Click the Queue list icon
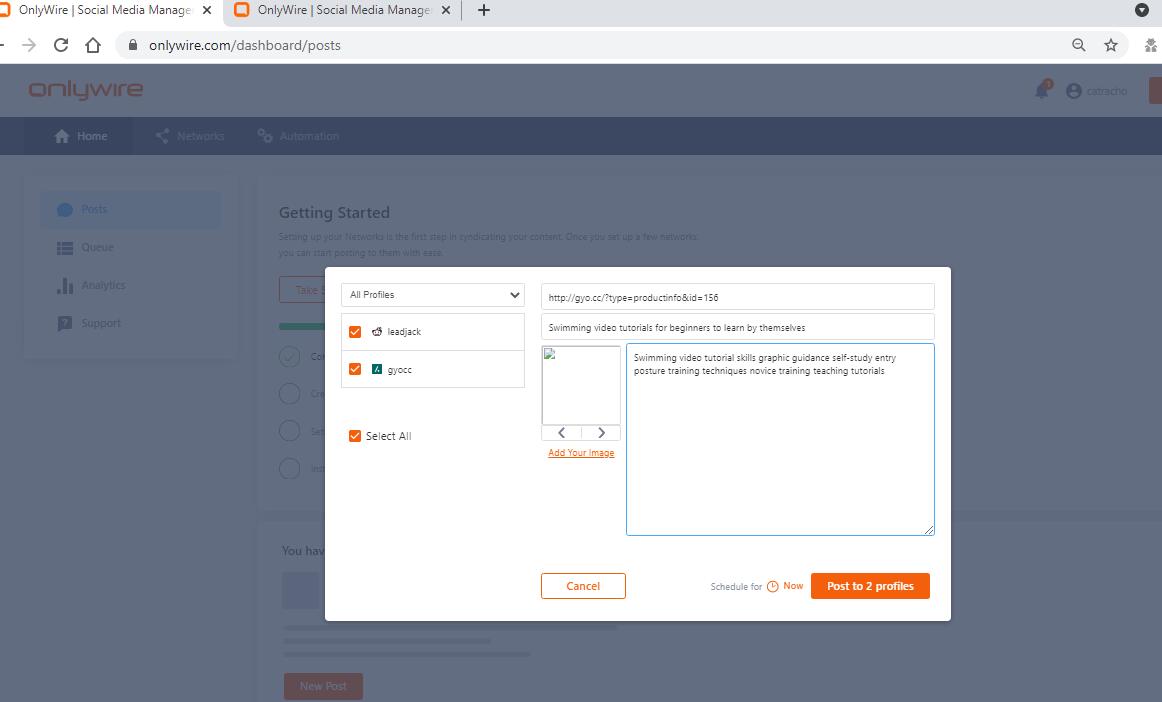 click(65, 248)
